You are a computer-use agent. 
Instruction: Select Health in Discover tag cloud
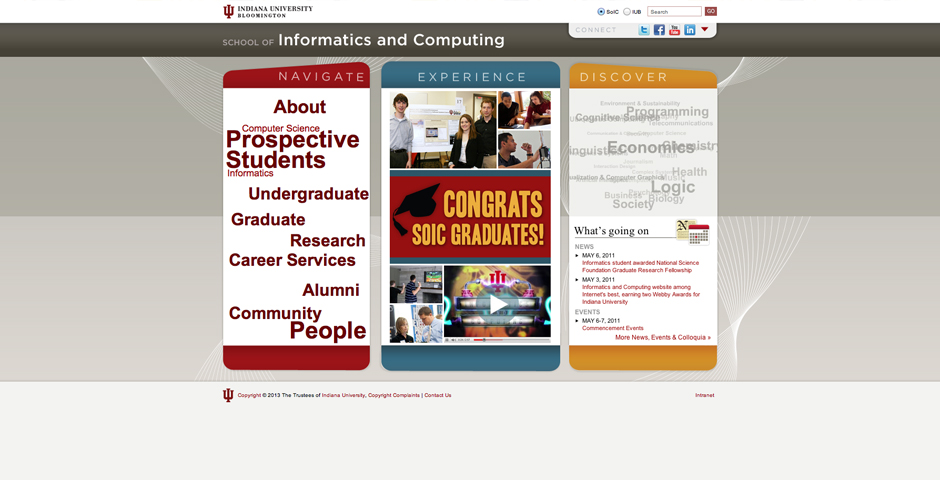click(x=689, y=172)
